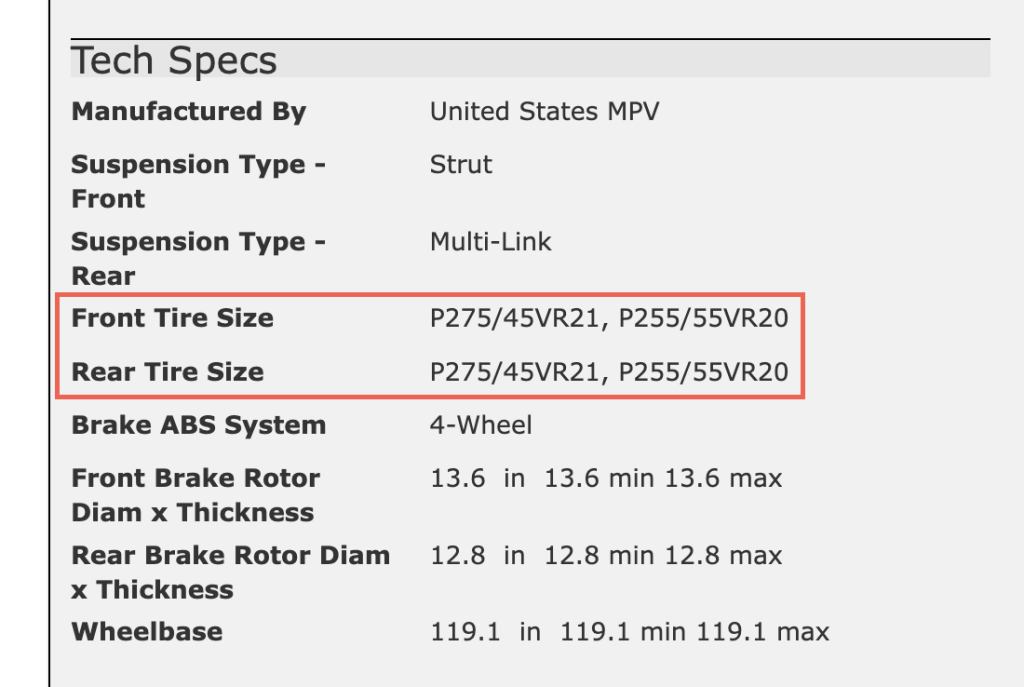The image size is (1024, 687).
Task: Select the Manufactured By label
Action: (189, 112)
